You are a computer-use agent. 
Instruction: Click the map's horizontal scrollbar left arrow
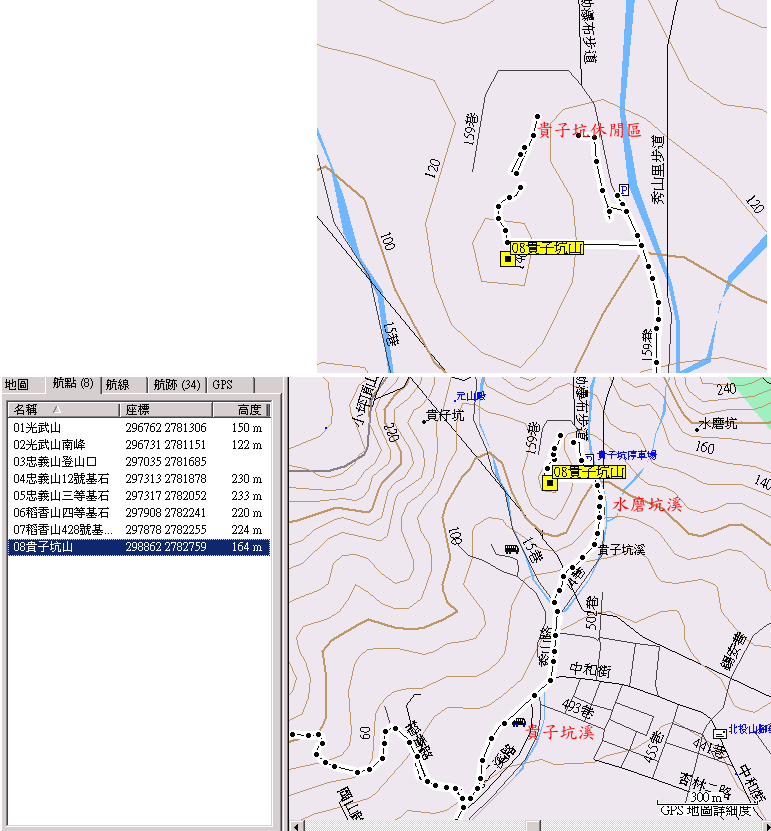click(295, 826)
